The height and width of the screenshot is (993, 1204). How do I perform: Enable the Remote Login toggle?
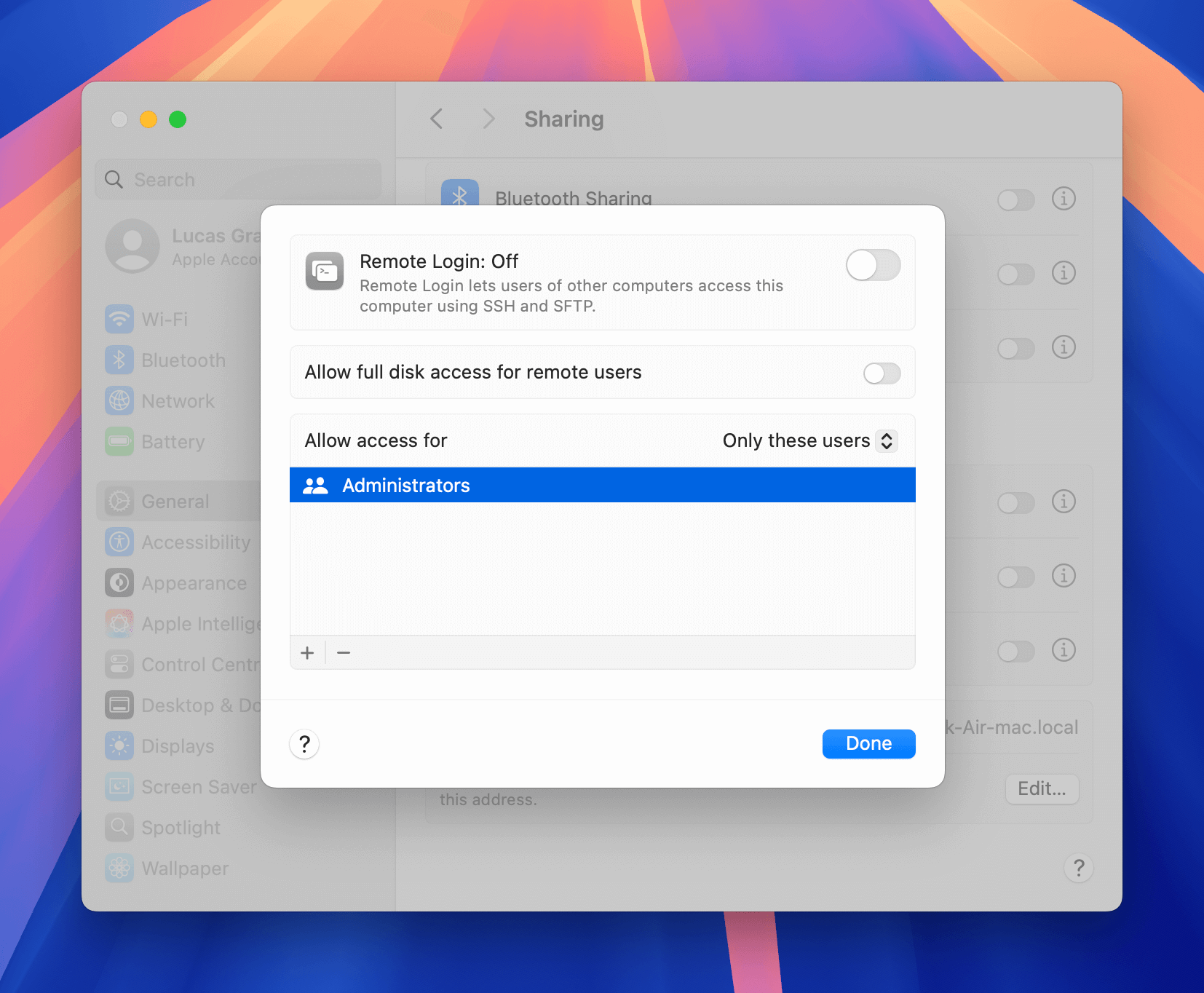(873, 265)
